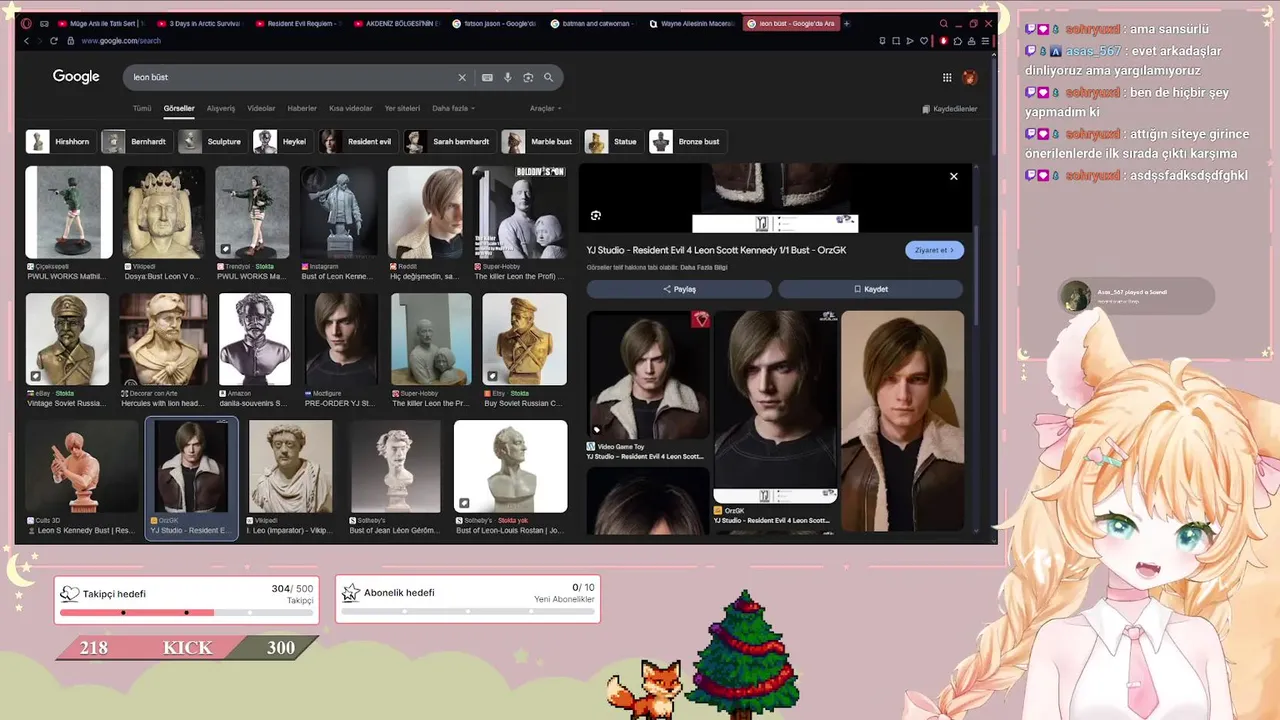Open the eBay Vintage Soviet Russia bust image

[x=68, y=339]
